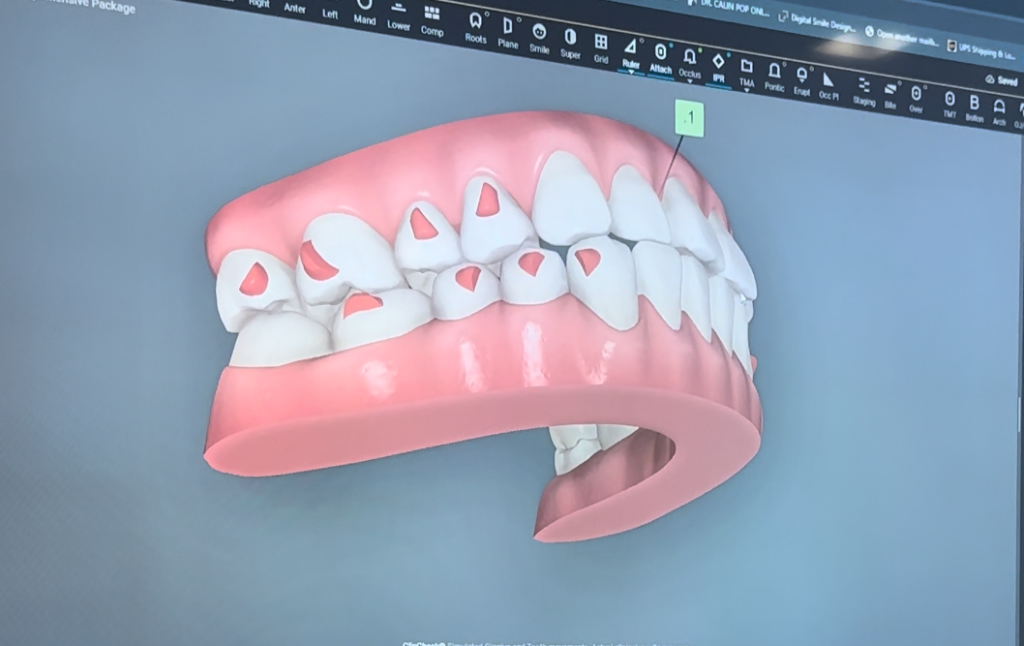Screen dimensions: 1024x646
Task: Select the green .1 IPR label
Action: [690, 118]
